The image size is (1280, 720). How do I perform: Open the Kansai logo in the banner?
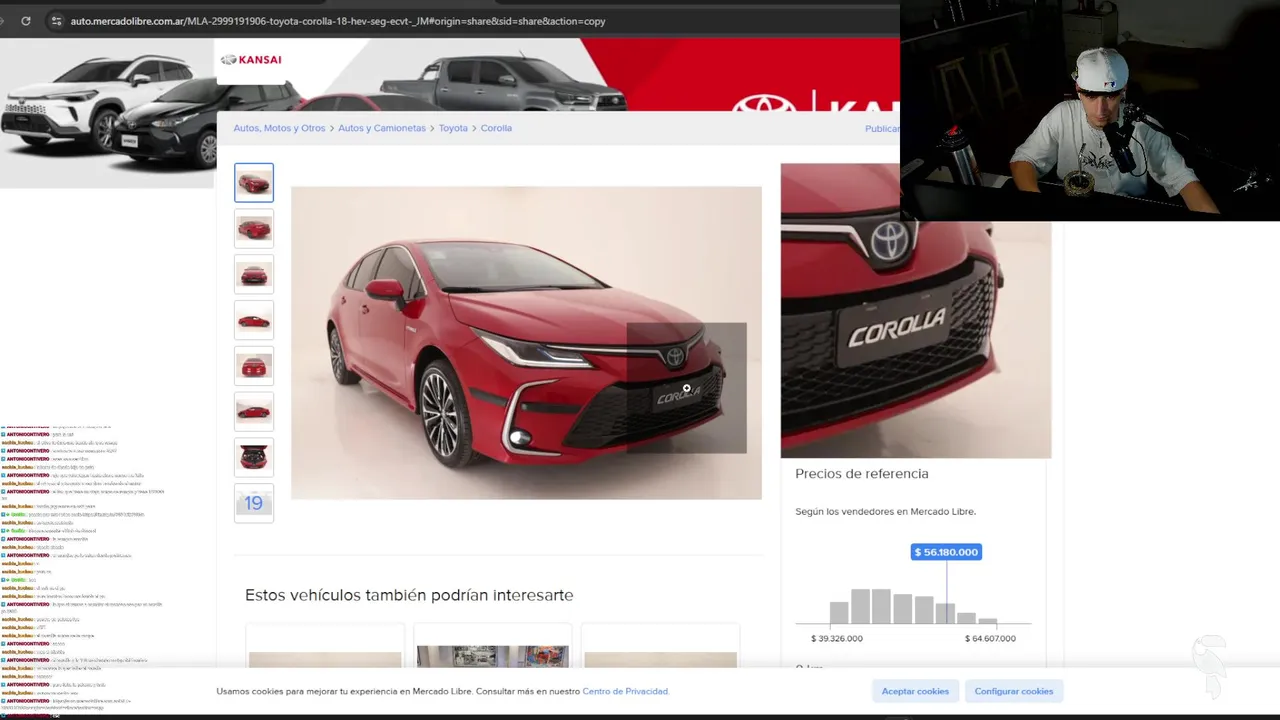251,59
